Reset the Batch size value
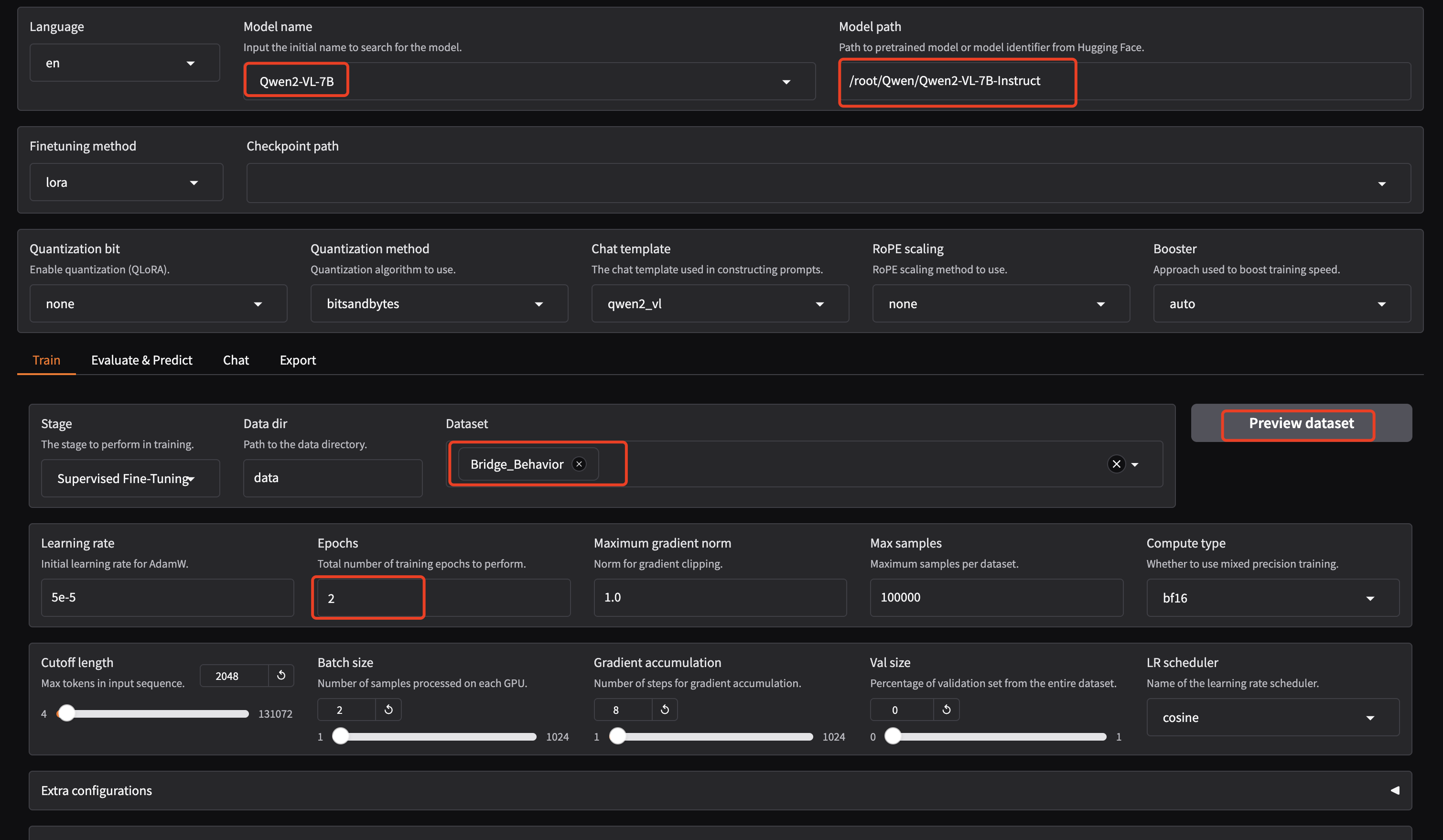The image size is (1443, 840). [388, 710]
